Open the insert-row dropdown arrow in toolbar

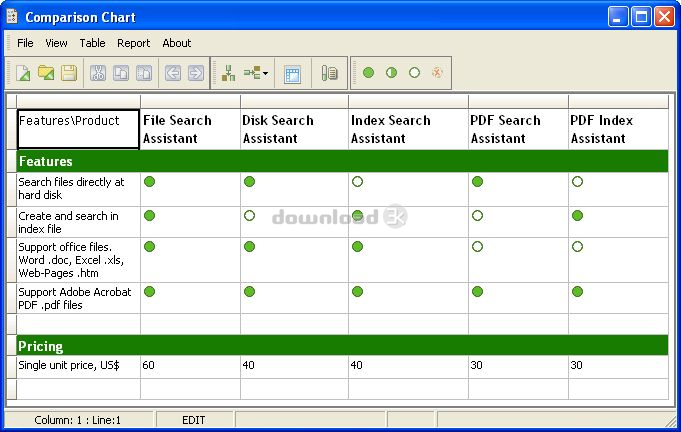(x=265, y=73)
